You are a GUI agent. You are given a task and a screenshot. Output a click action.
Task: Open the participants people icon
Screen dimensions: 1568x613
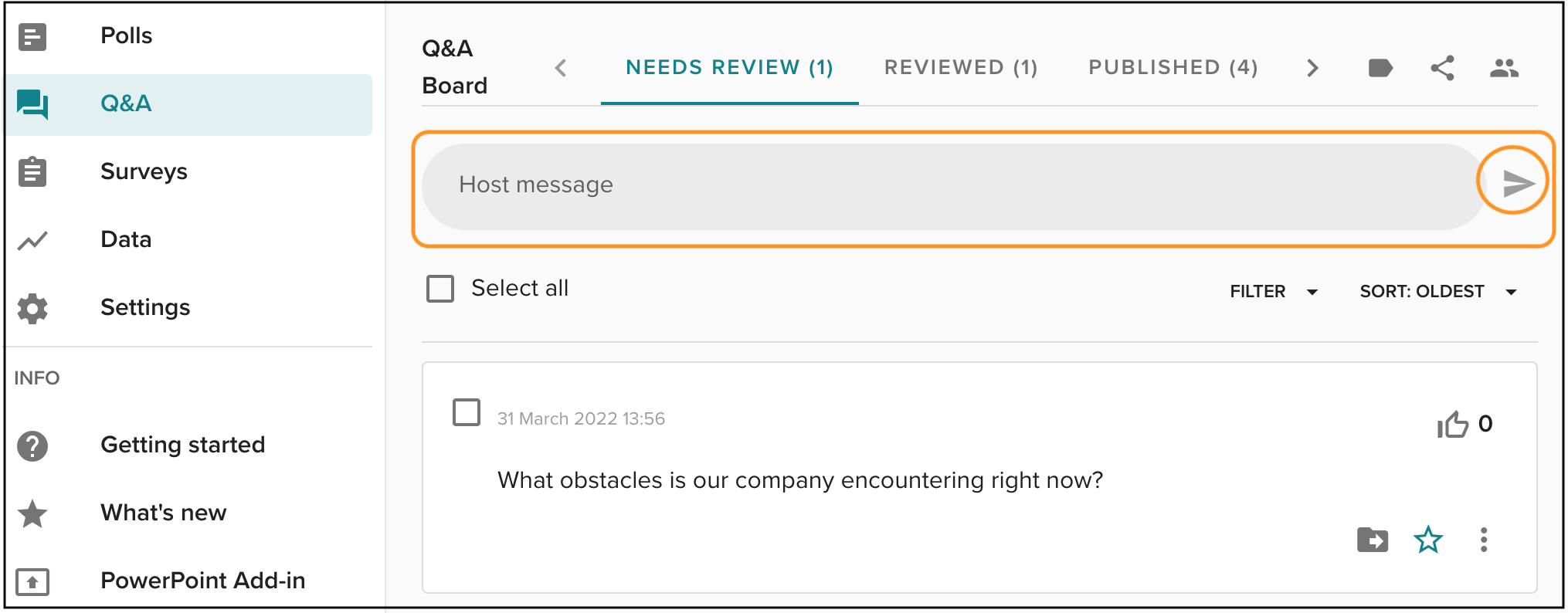pos(1504,68)
